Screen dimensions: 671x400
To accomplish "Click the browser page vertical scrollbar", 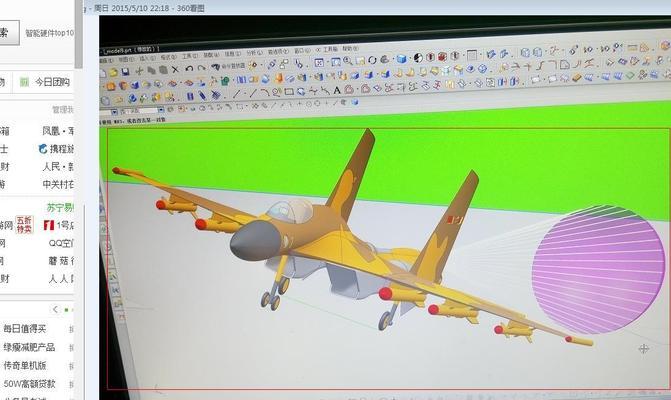I will tap(79, 34).
